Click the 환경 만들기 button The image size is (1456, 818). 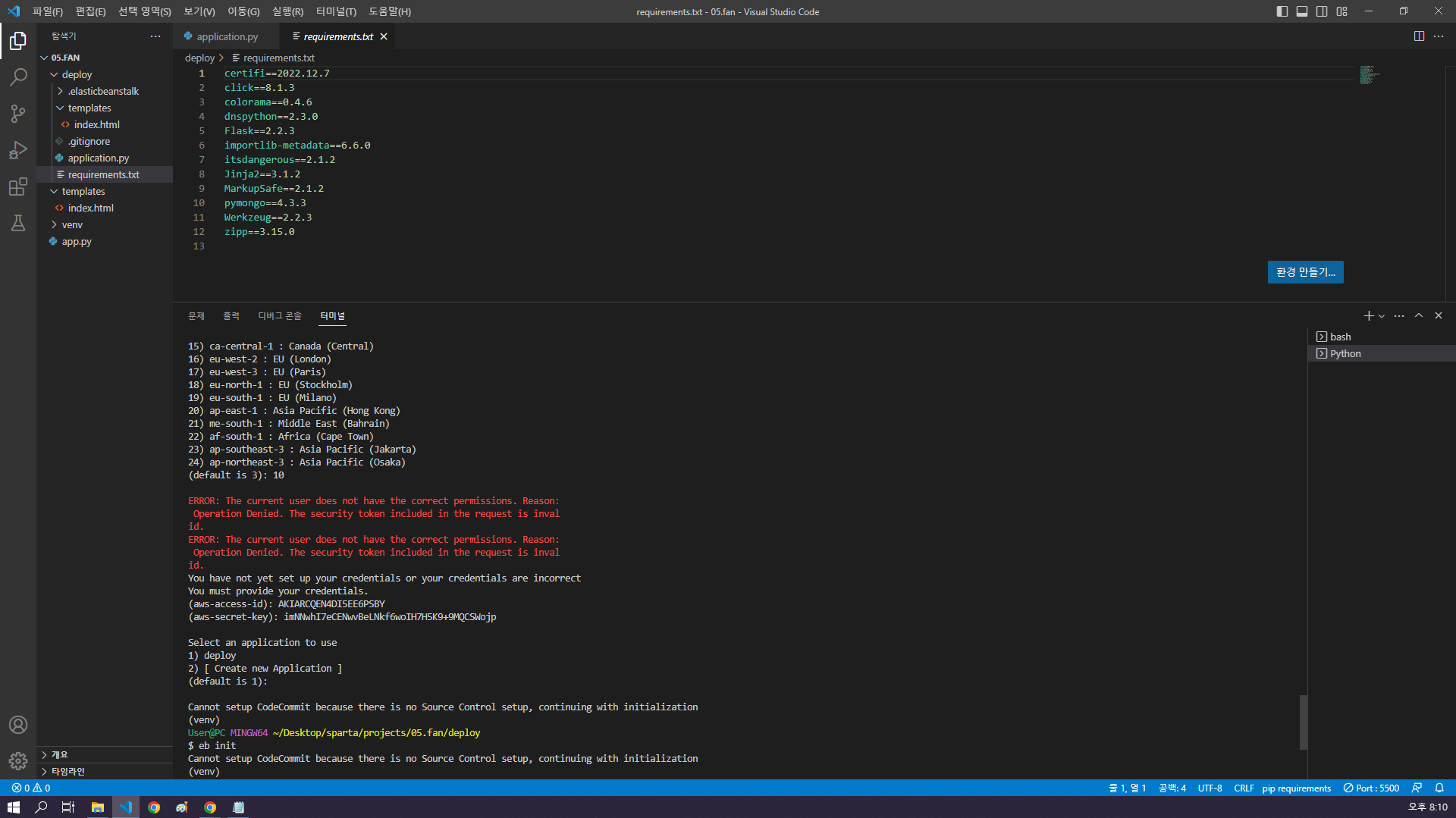pos(1305,272)
